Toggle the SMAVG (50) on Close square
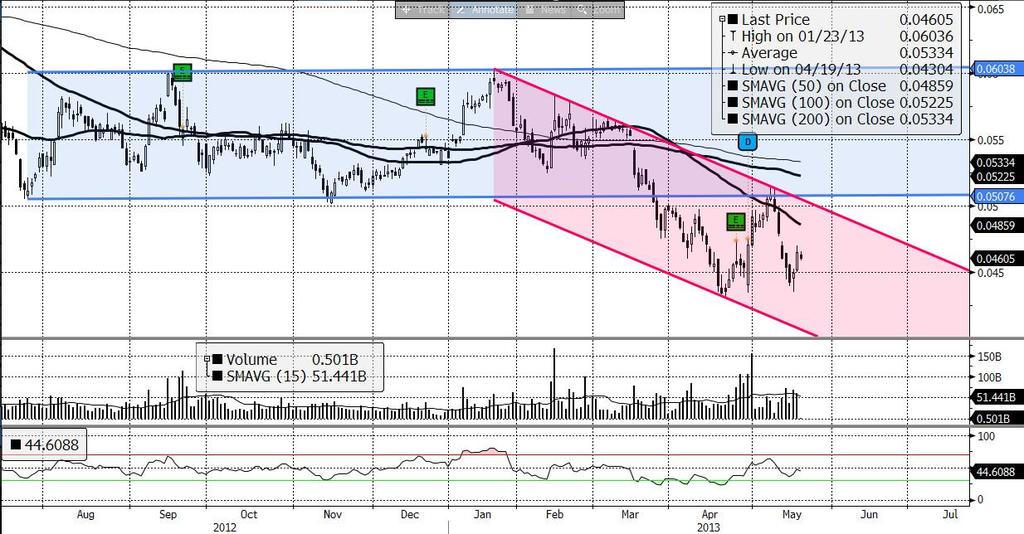Screen dimensions: 1024x534 (733, 86)
